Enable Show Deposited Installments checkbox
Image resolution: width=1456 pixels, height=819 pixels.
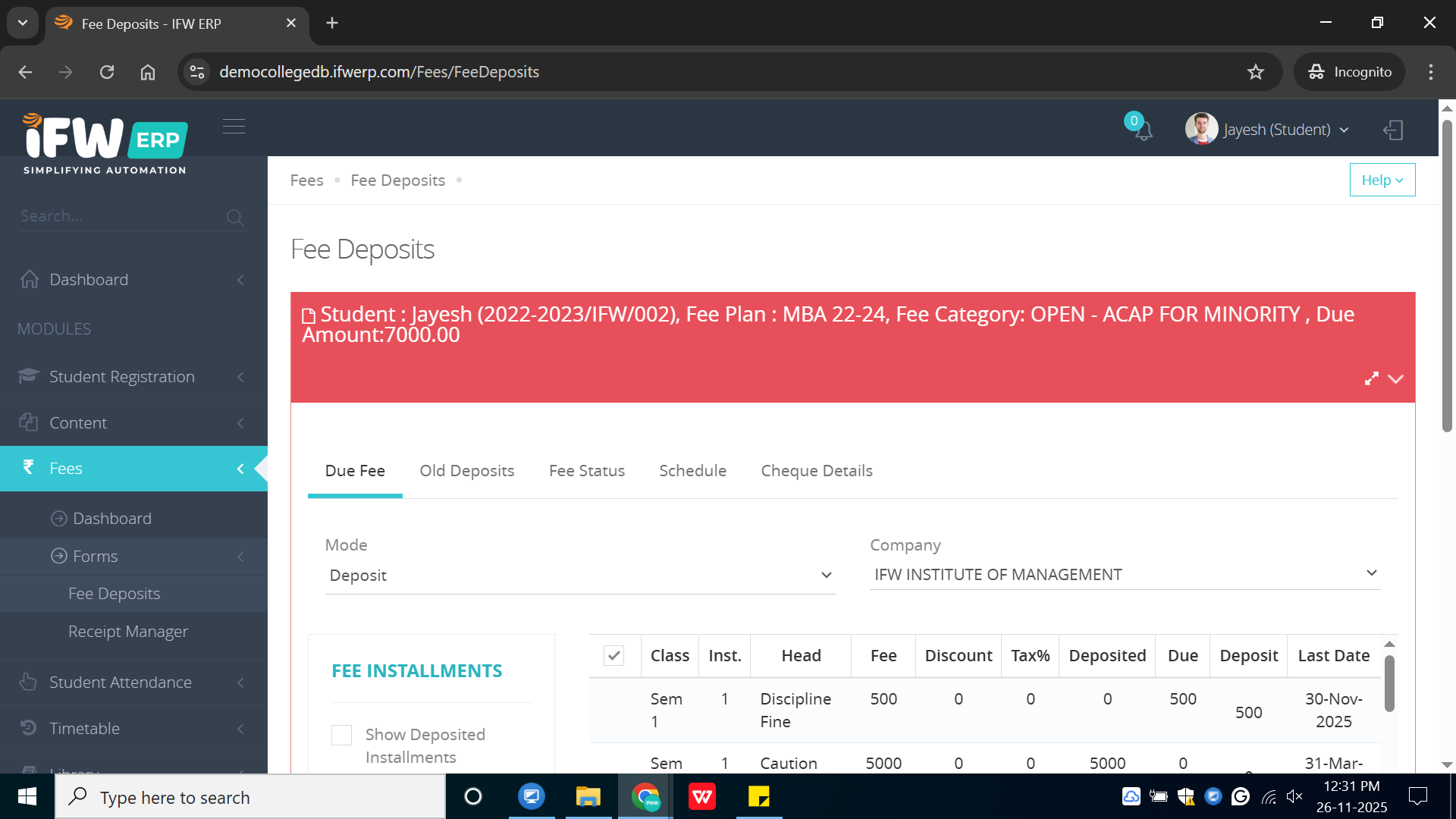(x=341, y=735)
